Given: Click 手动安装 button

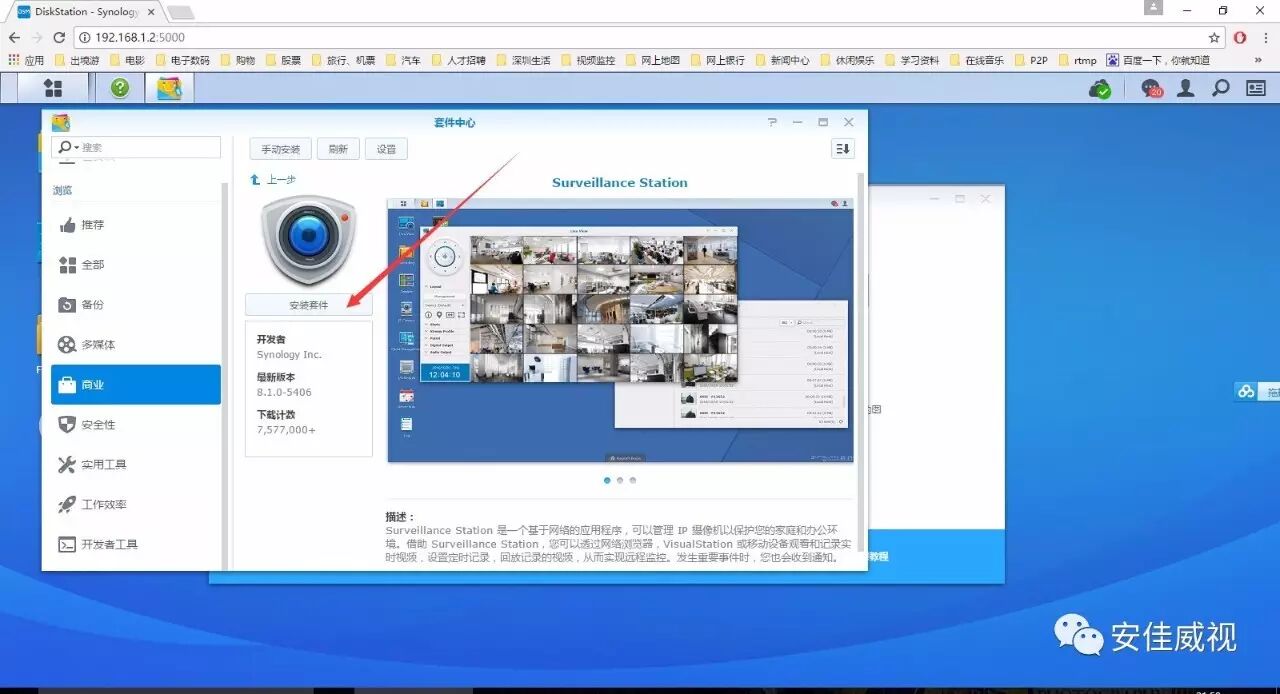Looking at the screenshot, I should [281, 149].
